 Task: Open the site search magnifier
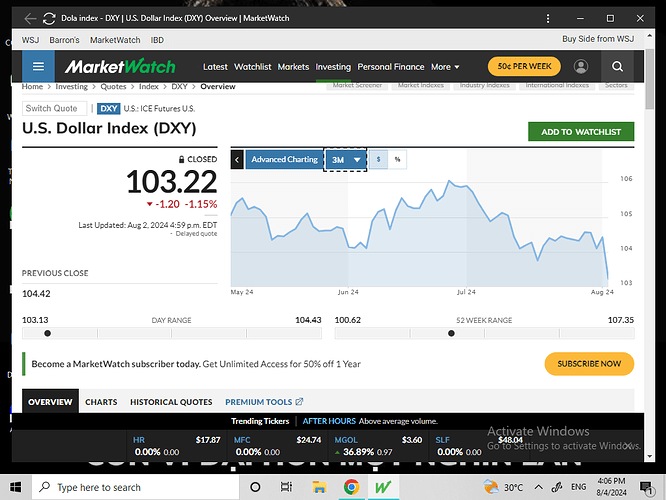point(617,67)
